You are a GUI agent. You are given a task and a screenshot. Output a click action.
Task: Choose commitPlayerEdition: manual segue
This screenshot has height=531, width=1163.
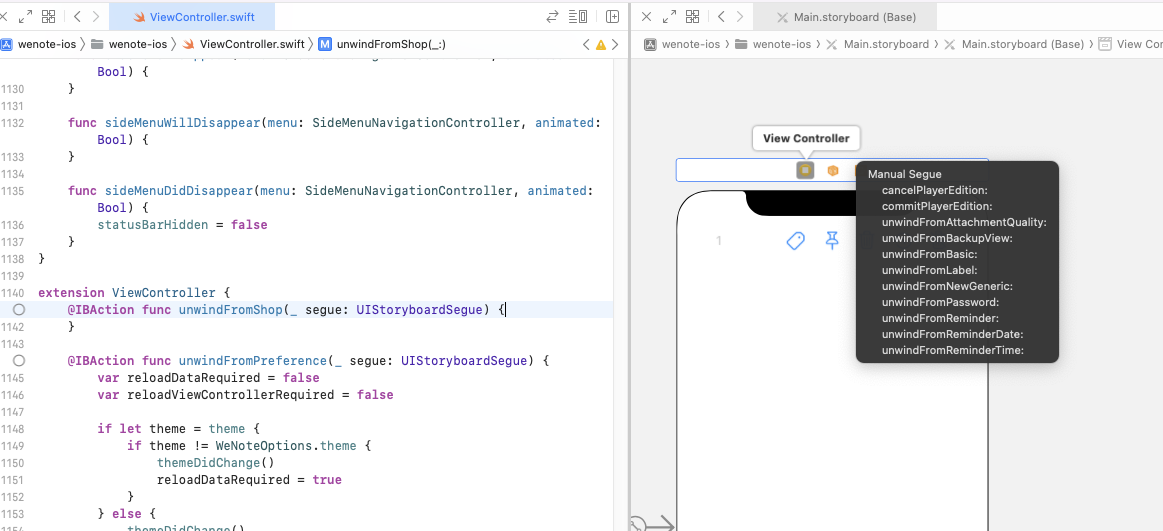pos(937,206)
